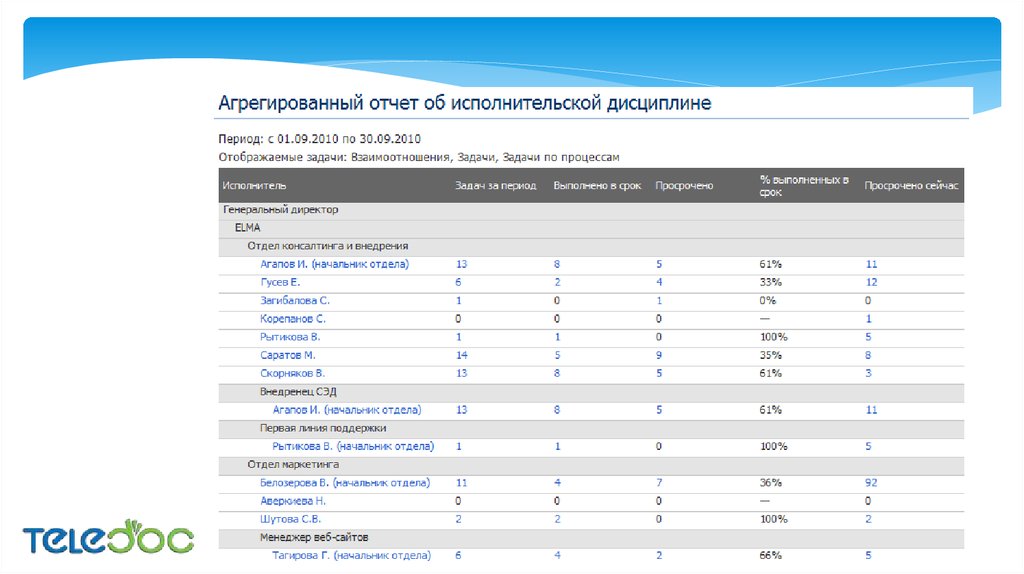Click the Корепанов С. name link

[293, 319]
